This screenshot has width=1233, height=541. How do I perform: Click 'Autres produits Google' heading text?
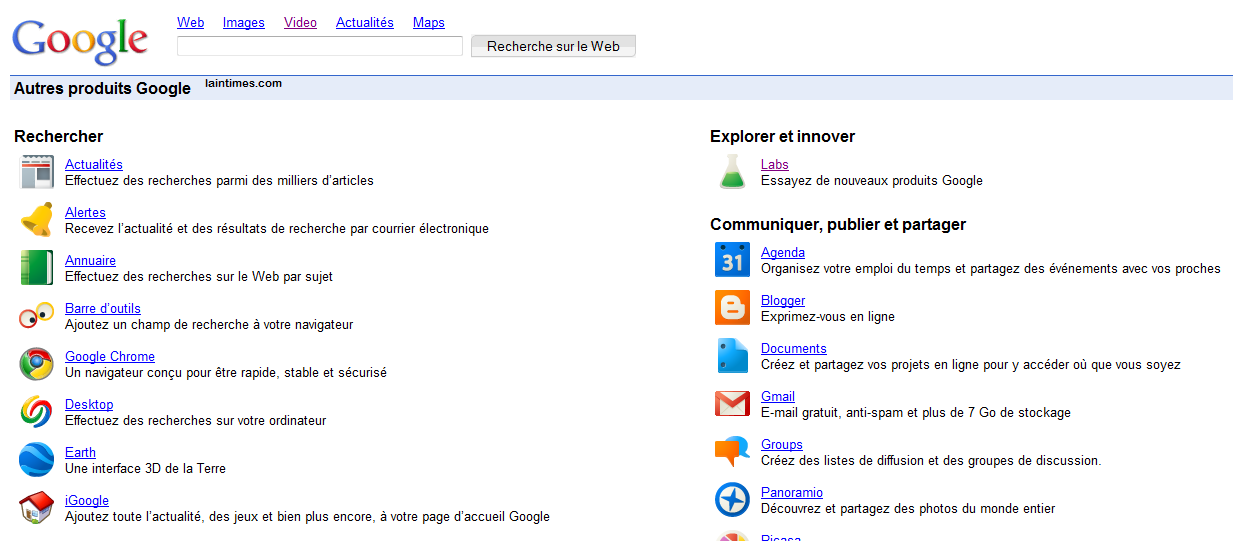coord(102,88)
